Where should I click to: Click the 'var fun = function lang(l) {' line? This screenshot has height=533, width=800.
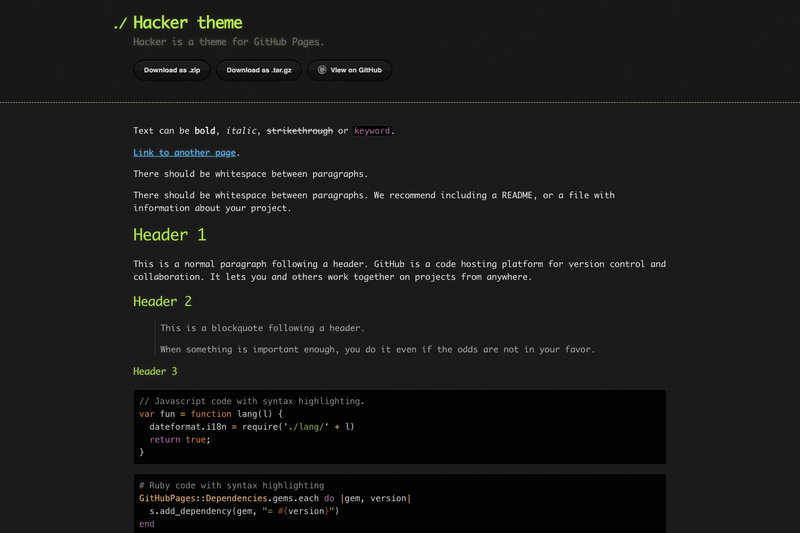pyautogui.click(x=211, y=414)
